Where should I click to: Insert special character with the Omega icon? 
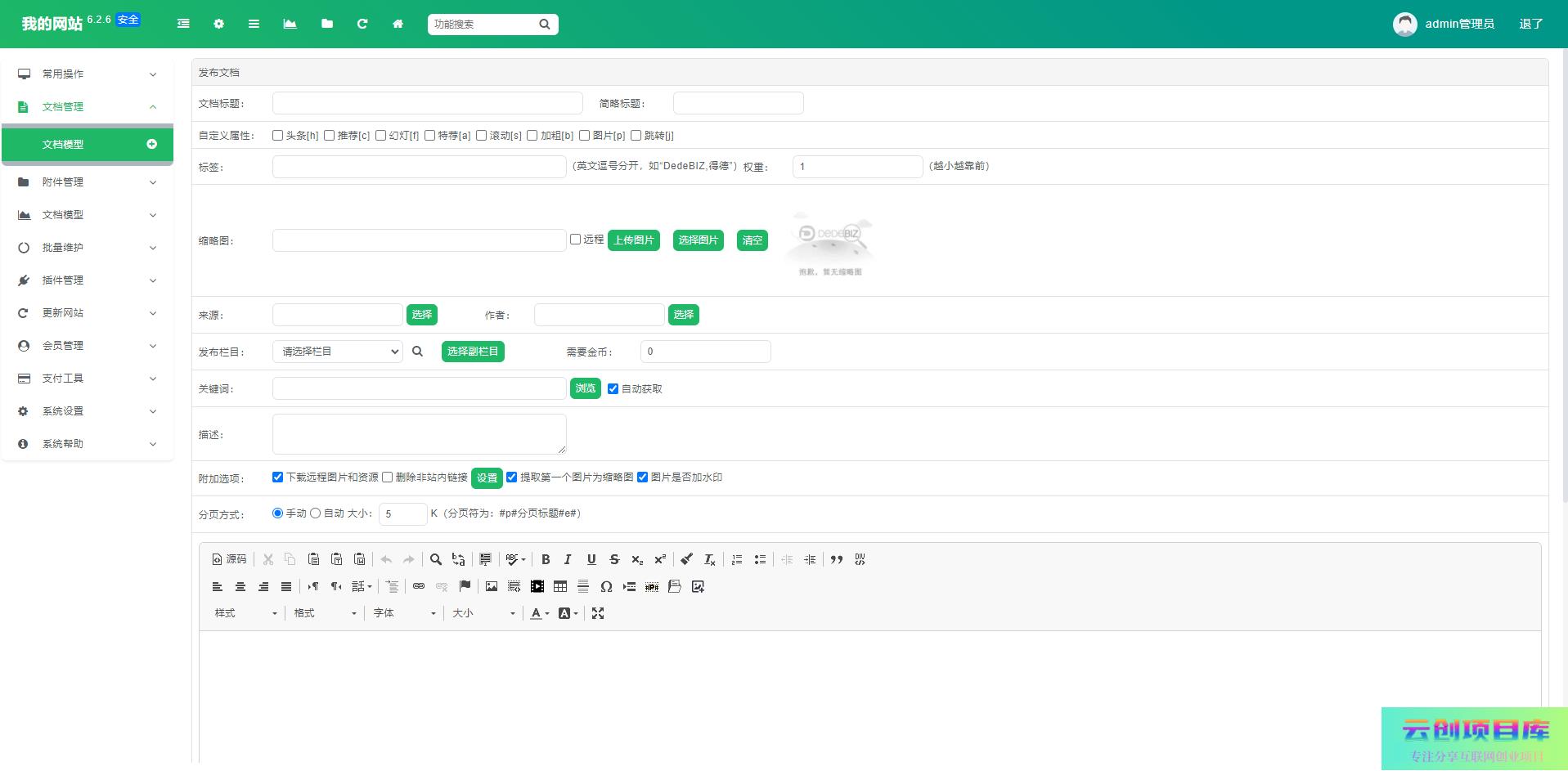tap(606, 587)
